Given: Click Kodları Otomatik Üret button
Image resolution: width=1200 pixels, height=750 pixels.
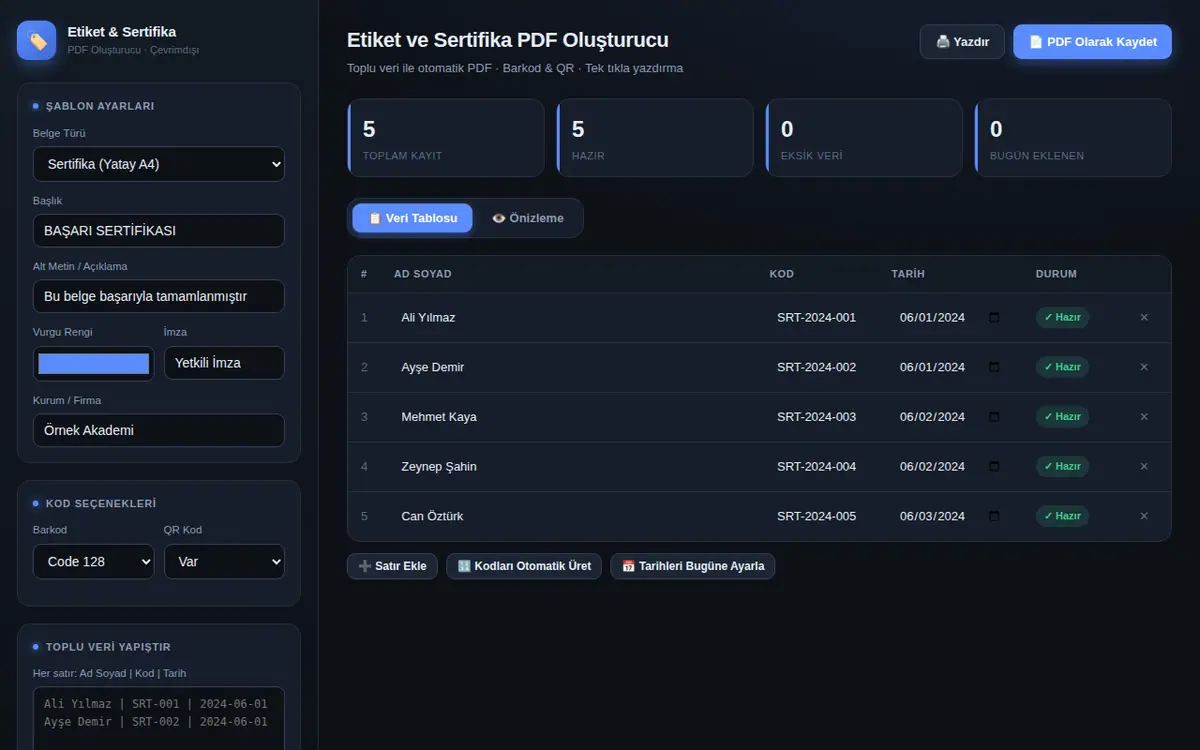Looking at the screenshot, I should coord(524,566).
